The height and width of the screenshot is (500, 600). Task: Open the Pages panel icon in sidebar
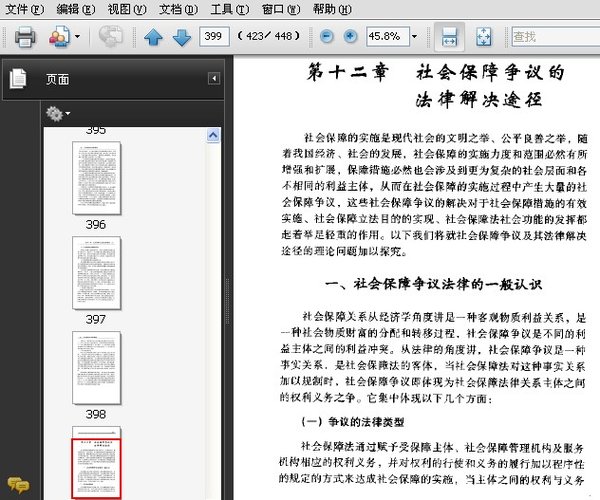(x=18, y=79)
